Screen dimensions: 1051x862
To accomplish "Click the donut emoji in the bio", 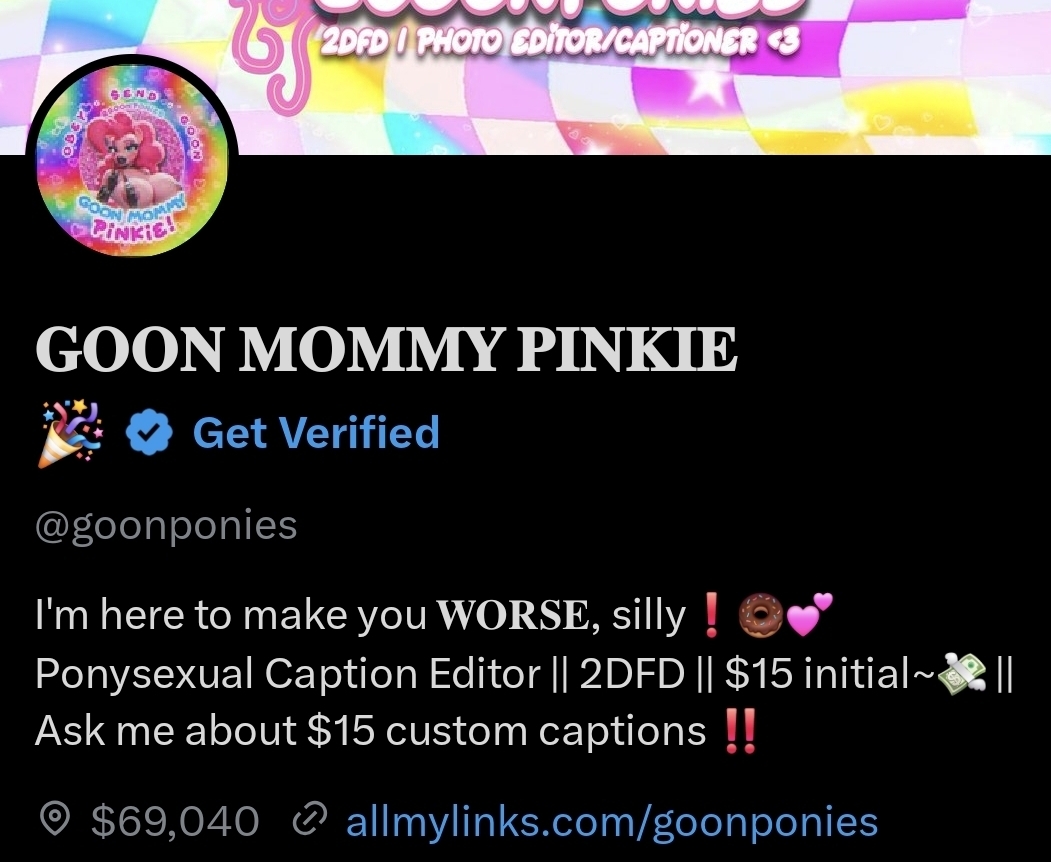I will [757, 617].
